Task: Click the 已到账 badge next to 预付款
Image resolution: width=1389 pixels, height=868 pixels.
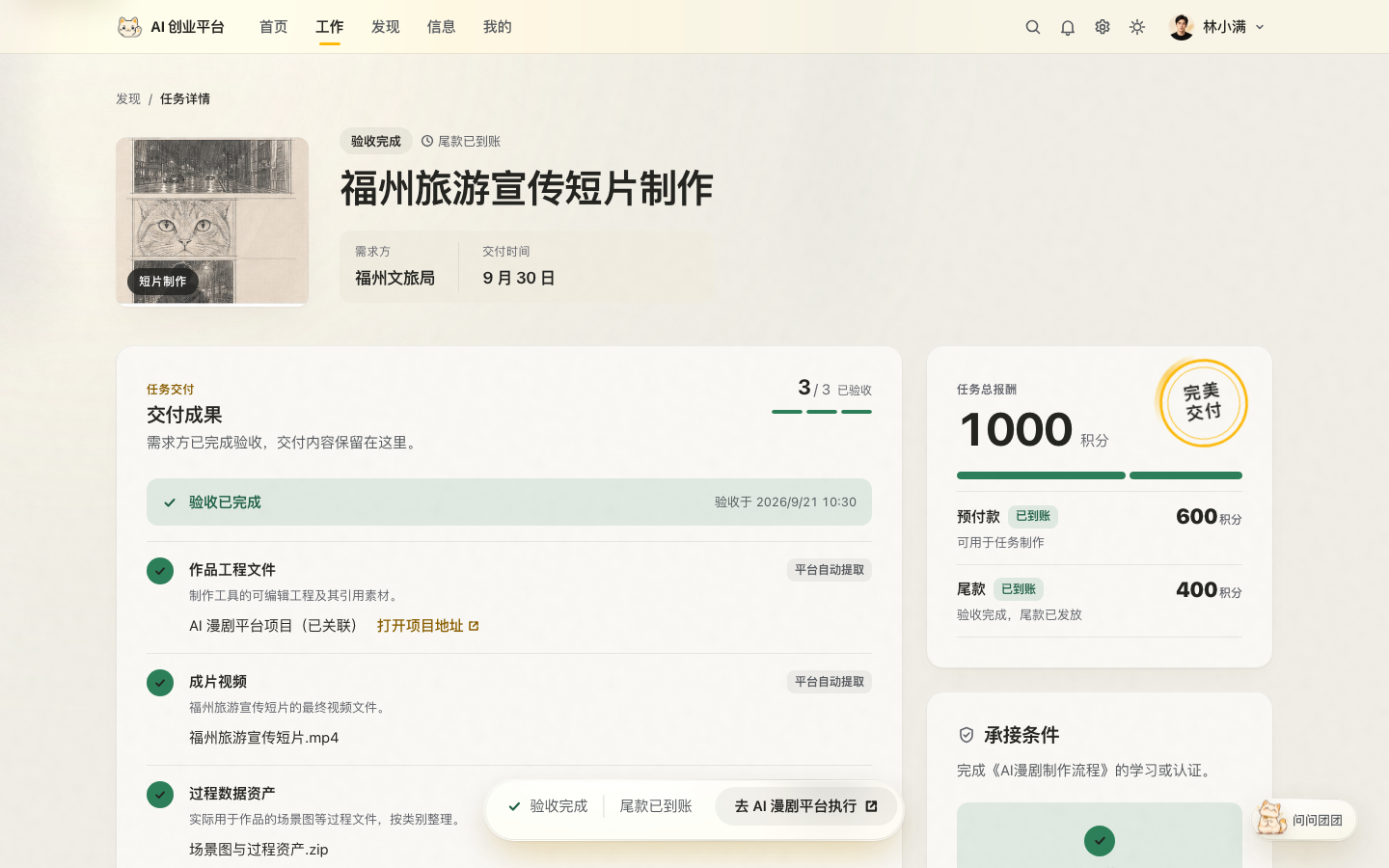Action: [x=1033, y=516]
